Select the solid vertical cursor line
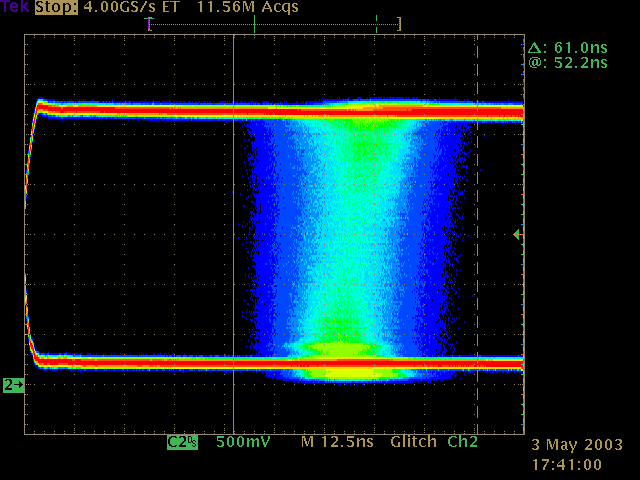 coord(233,234)
